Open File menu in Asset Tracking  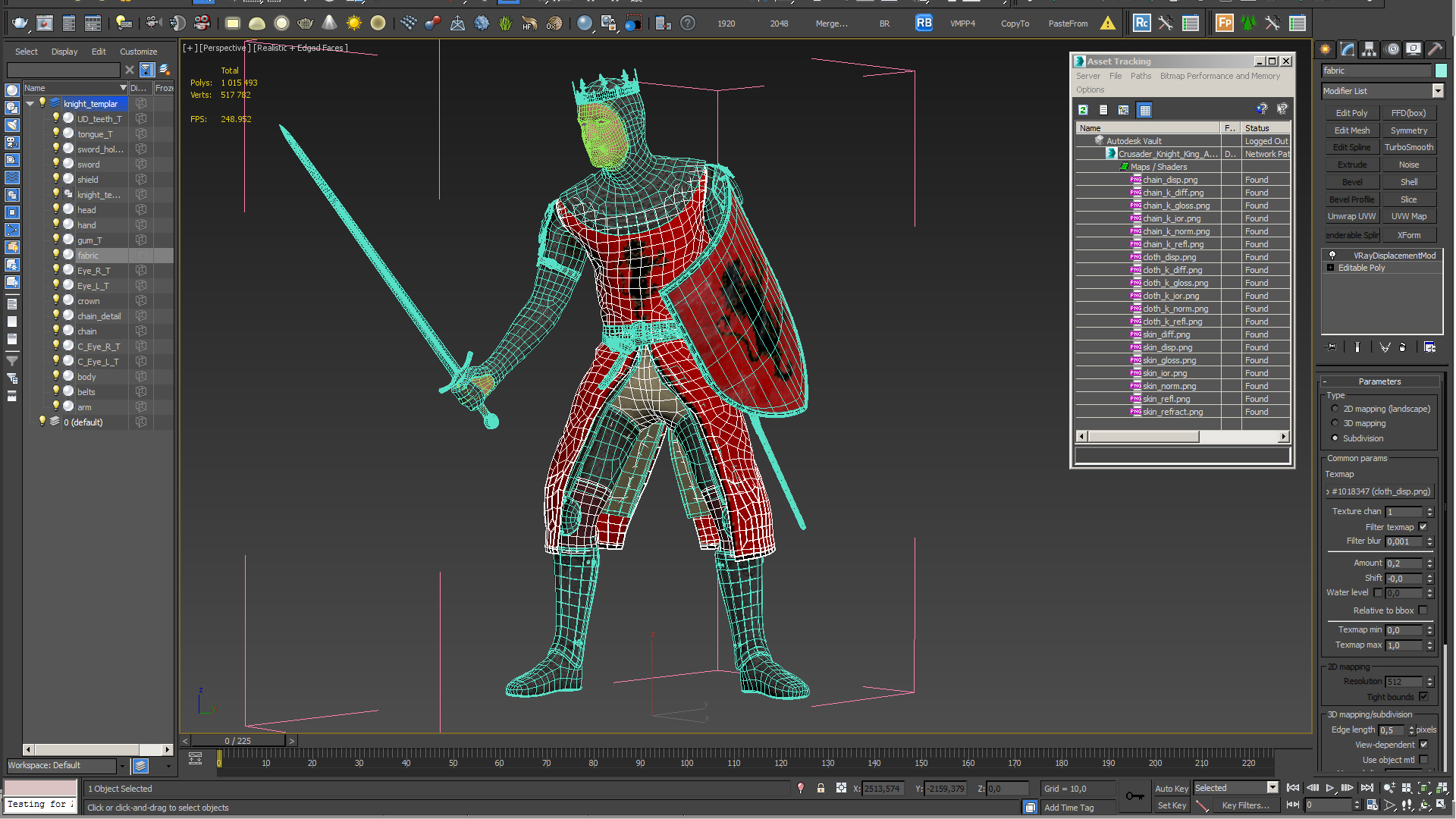click(1116, 76)
